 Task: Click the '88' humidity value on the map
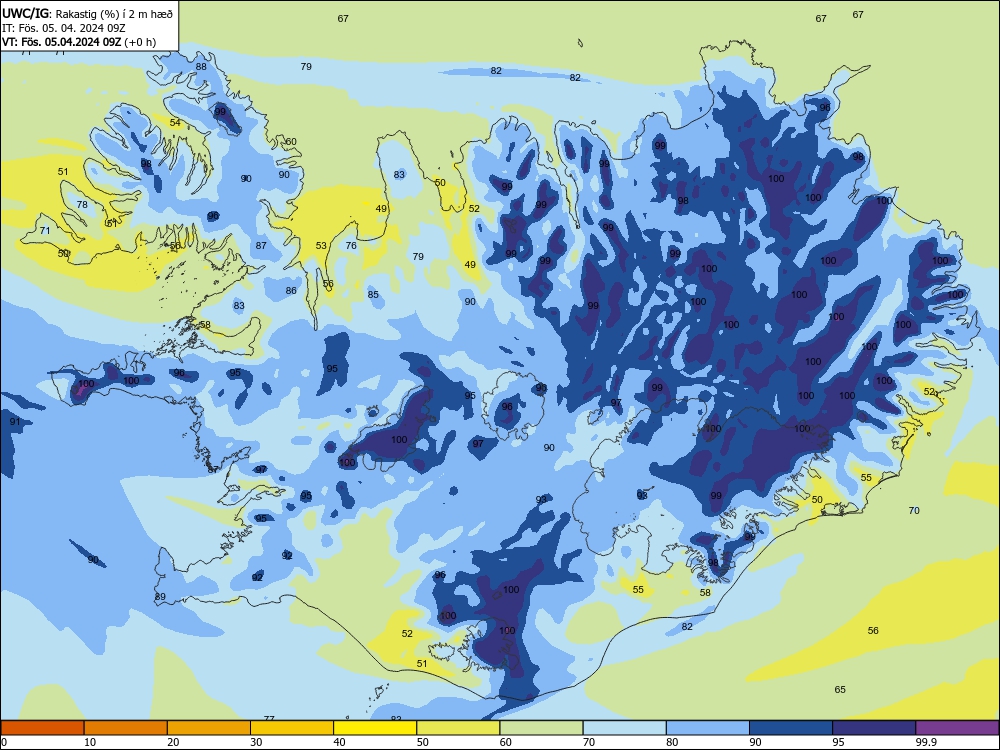[x=201, y=66]
